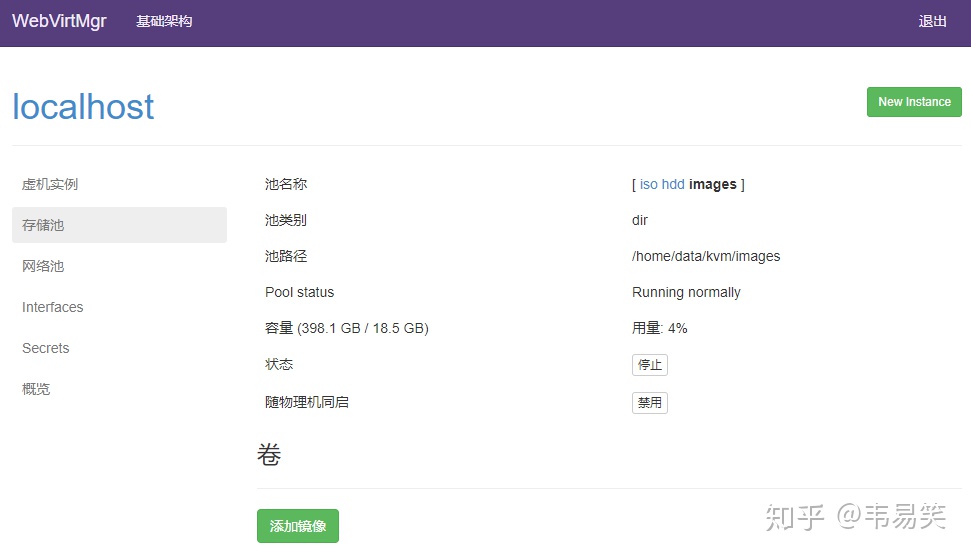Click the WebVirtMgr brand logo link
This screenshot has height=556, width=971.
pyautogui.click(x=59, y=21)
